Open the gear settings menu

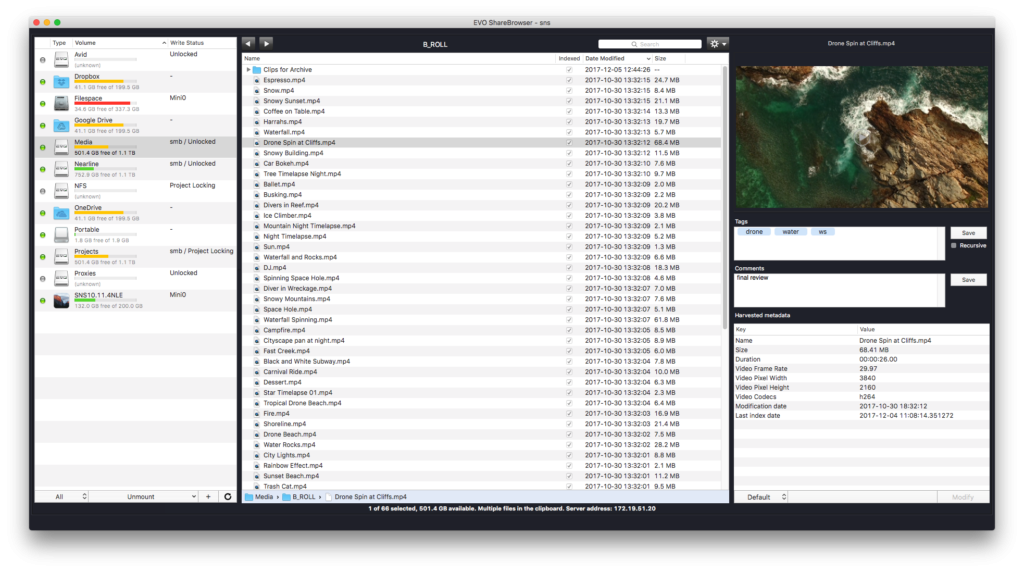[x=717, y=44]
